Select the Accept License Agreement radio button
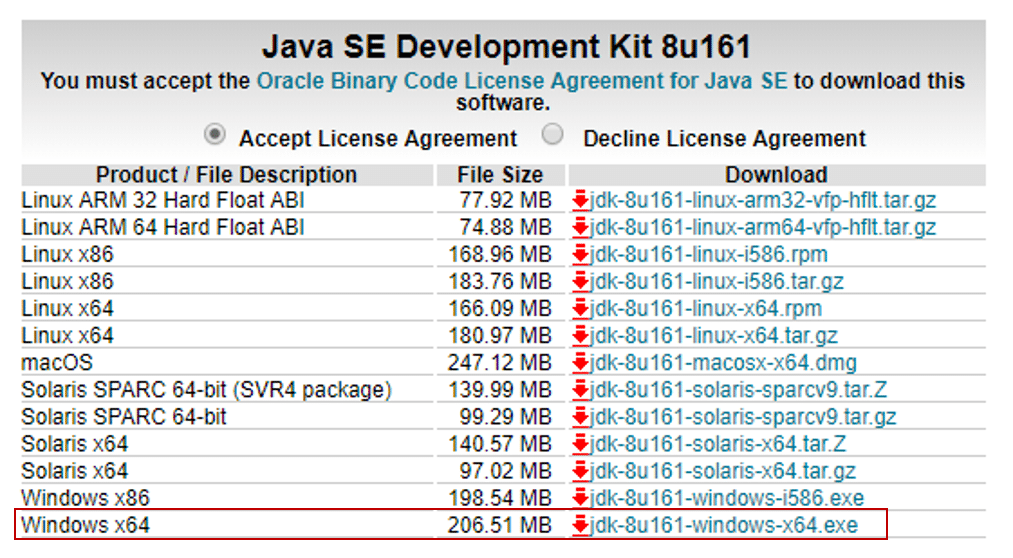This screenshot has height=558, width=1013. (x=214, y=135)
